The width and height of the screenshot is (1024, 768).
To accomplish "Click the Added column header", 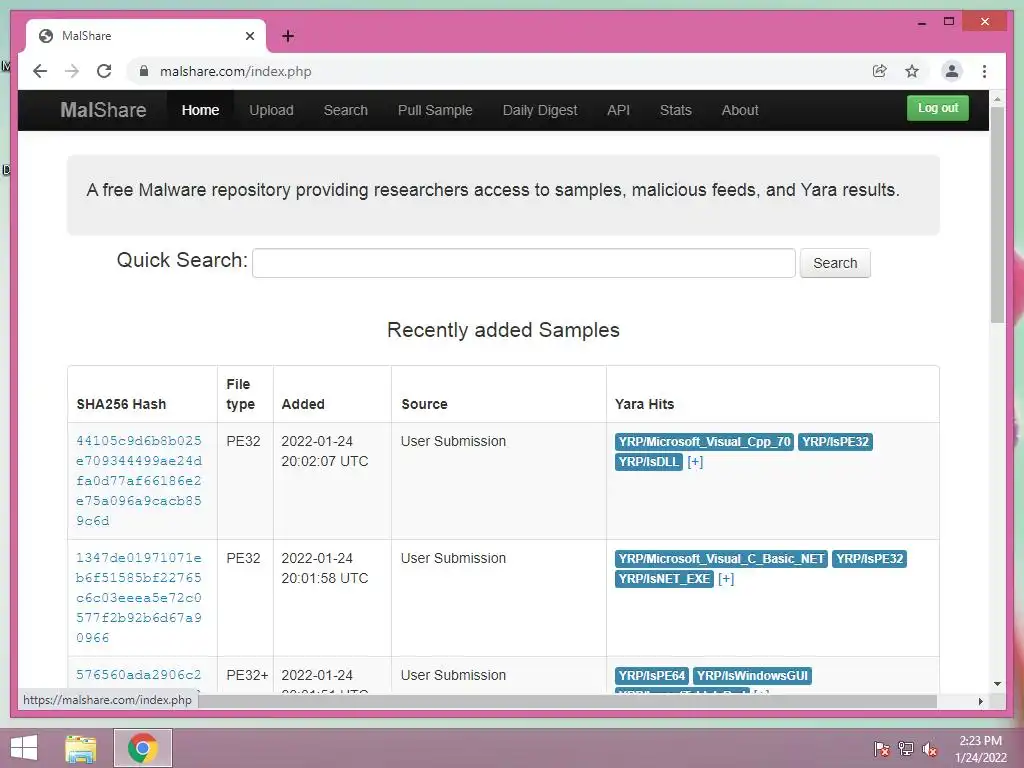I will (x=303, y=404).
